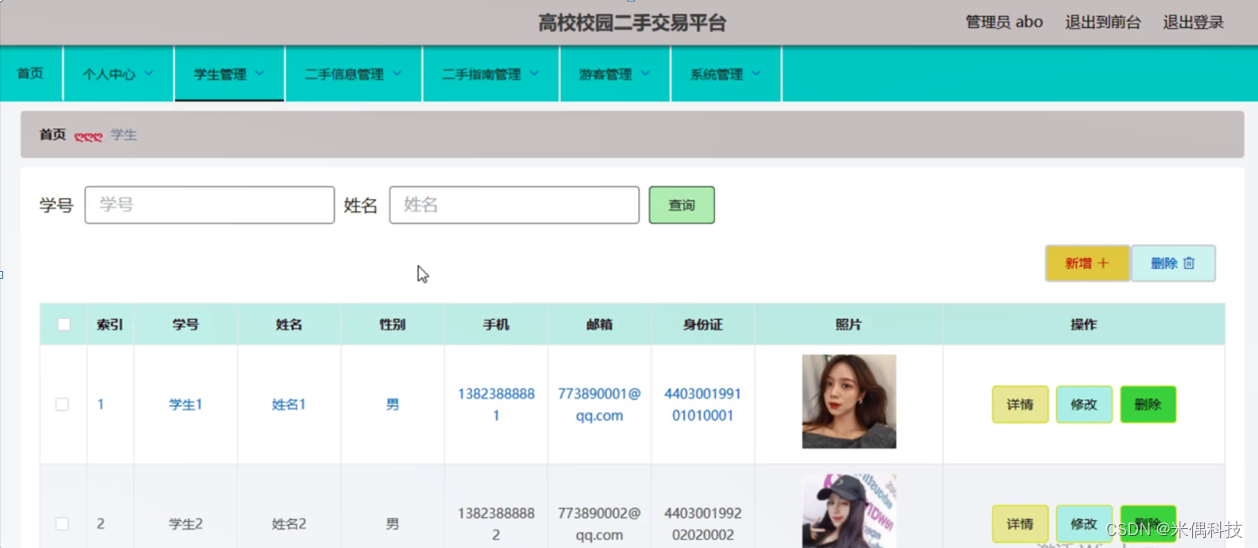
Task: Click 删除 for 学生1 row
Action: 1148,404
